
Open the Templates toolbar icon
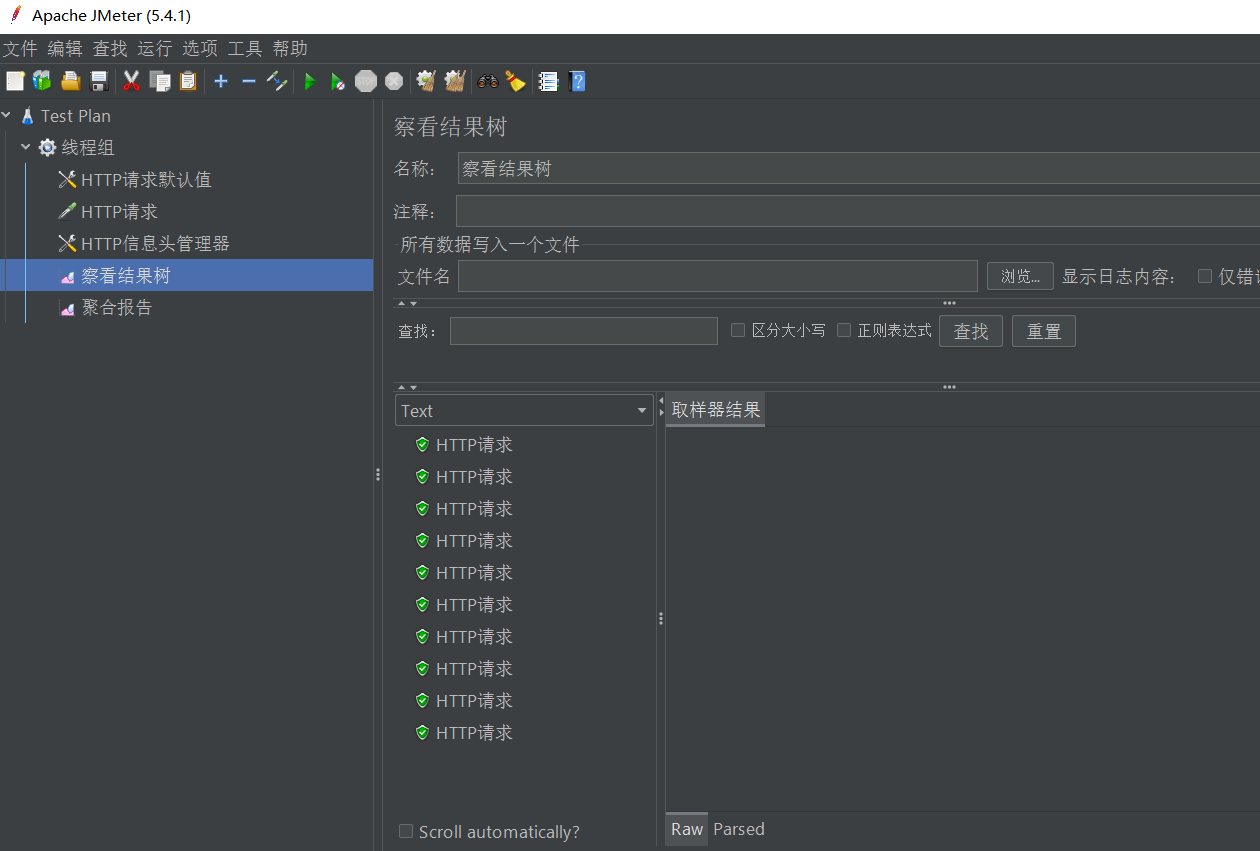42,81
